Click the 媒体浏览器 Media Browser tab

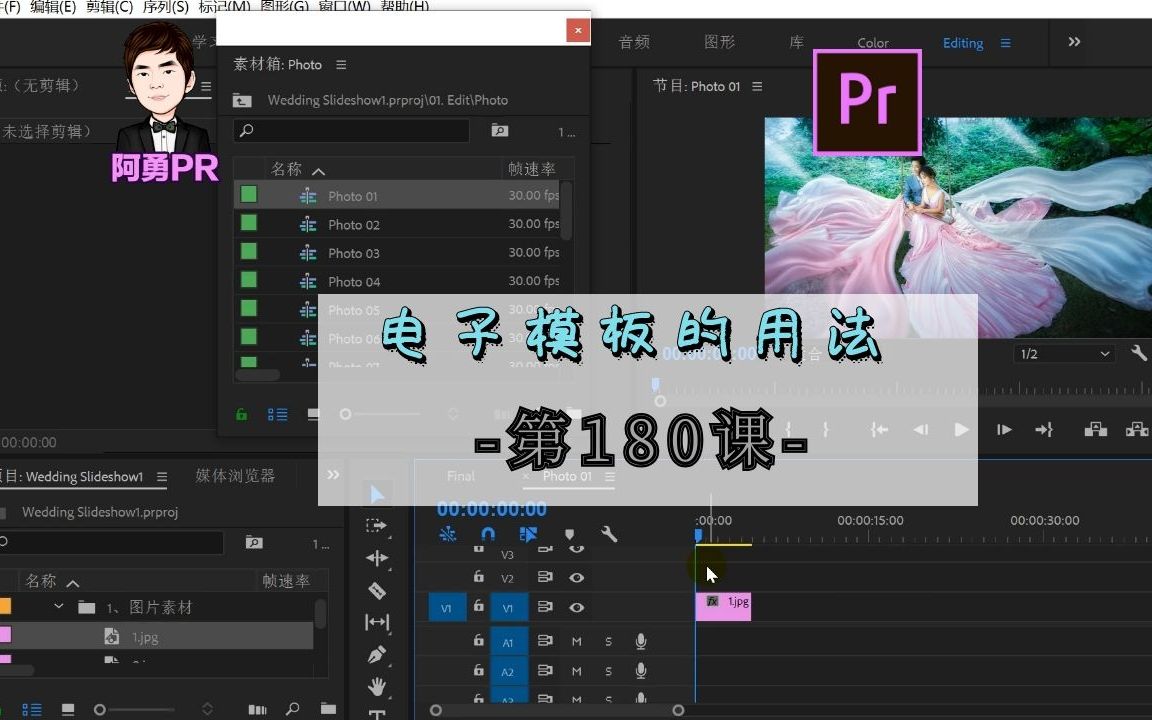(x=236, y=476)
